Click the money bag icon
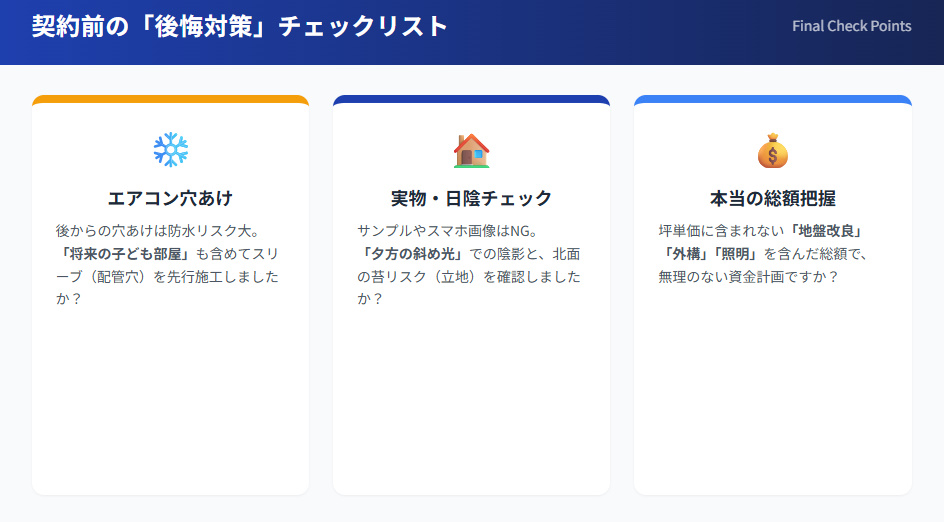Screen dimensions: 944x522 point(772,150)
